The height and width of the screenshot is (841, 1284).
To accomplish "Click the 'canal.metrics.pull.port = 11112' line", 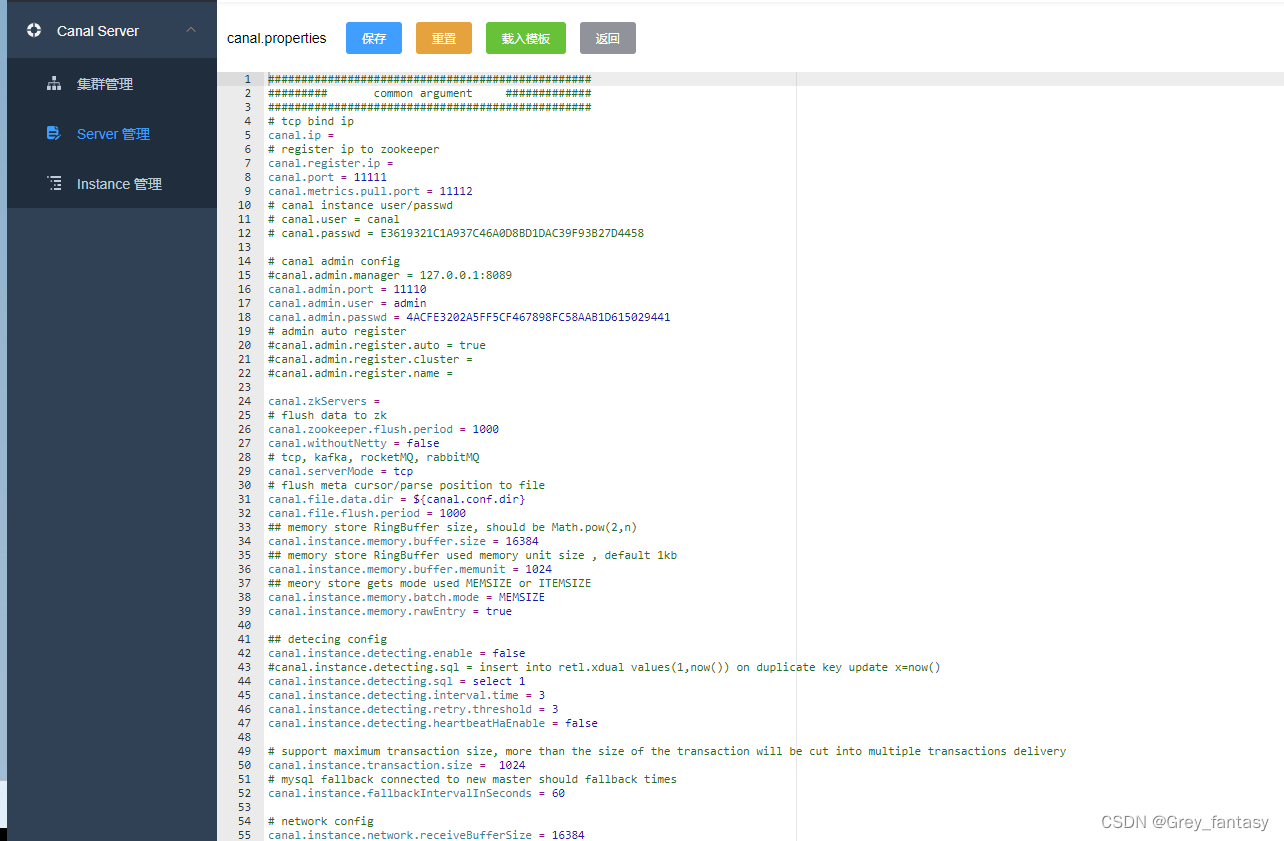I will [x=370, y=191].
